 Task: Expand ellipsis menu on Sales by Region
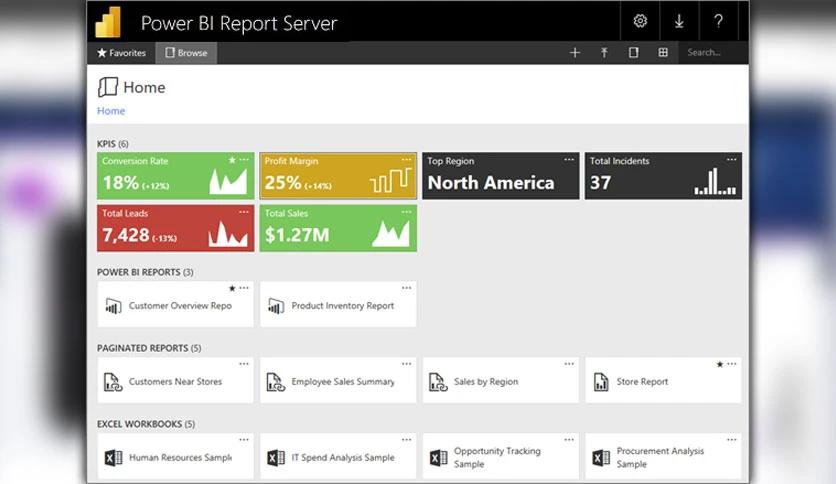569,364
